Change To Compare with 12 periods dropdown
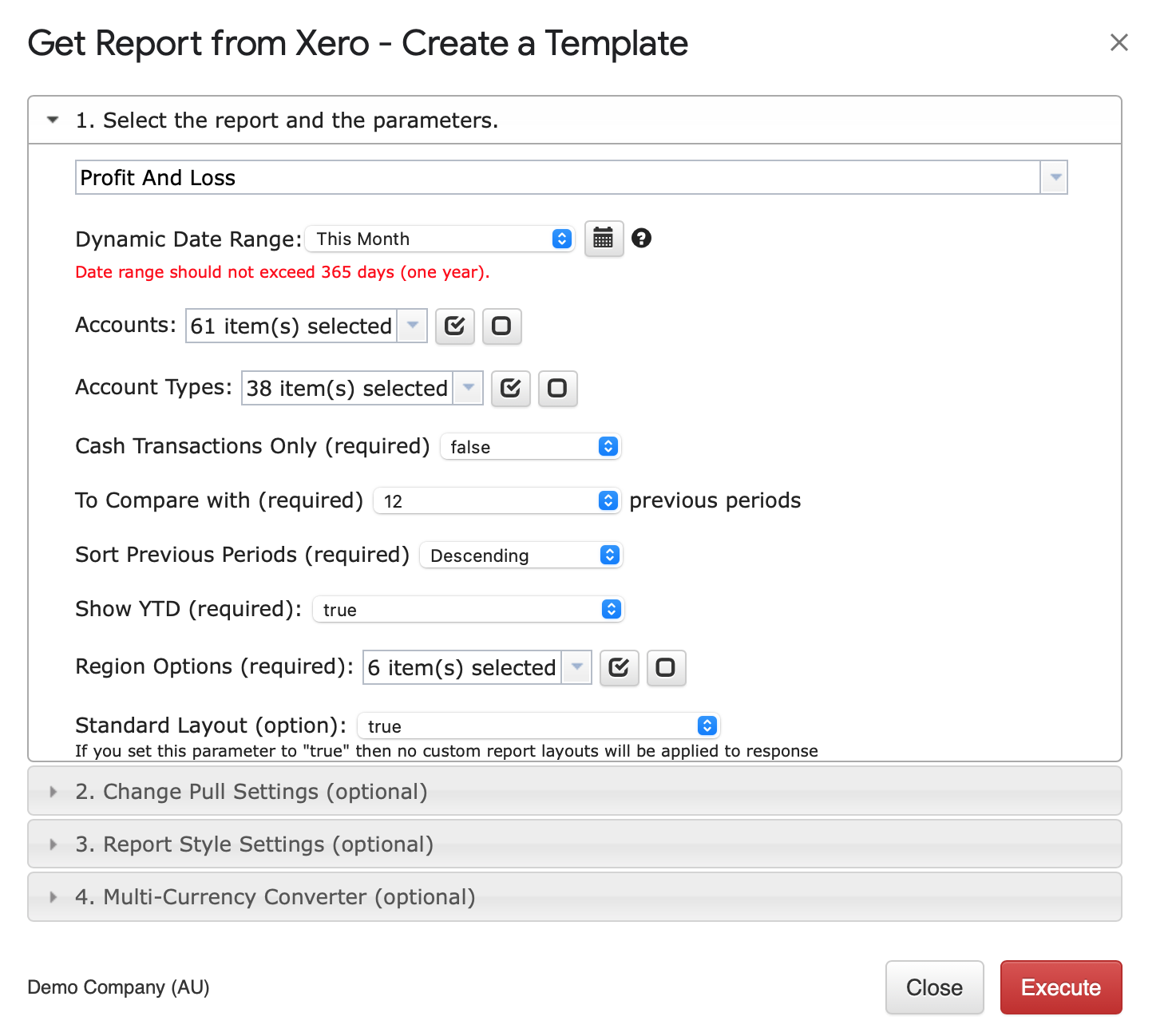1172x1036 pixels. (x=497, y=501)
